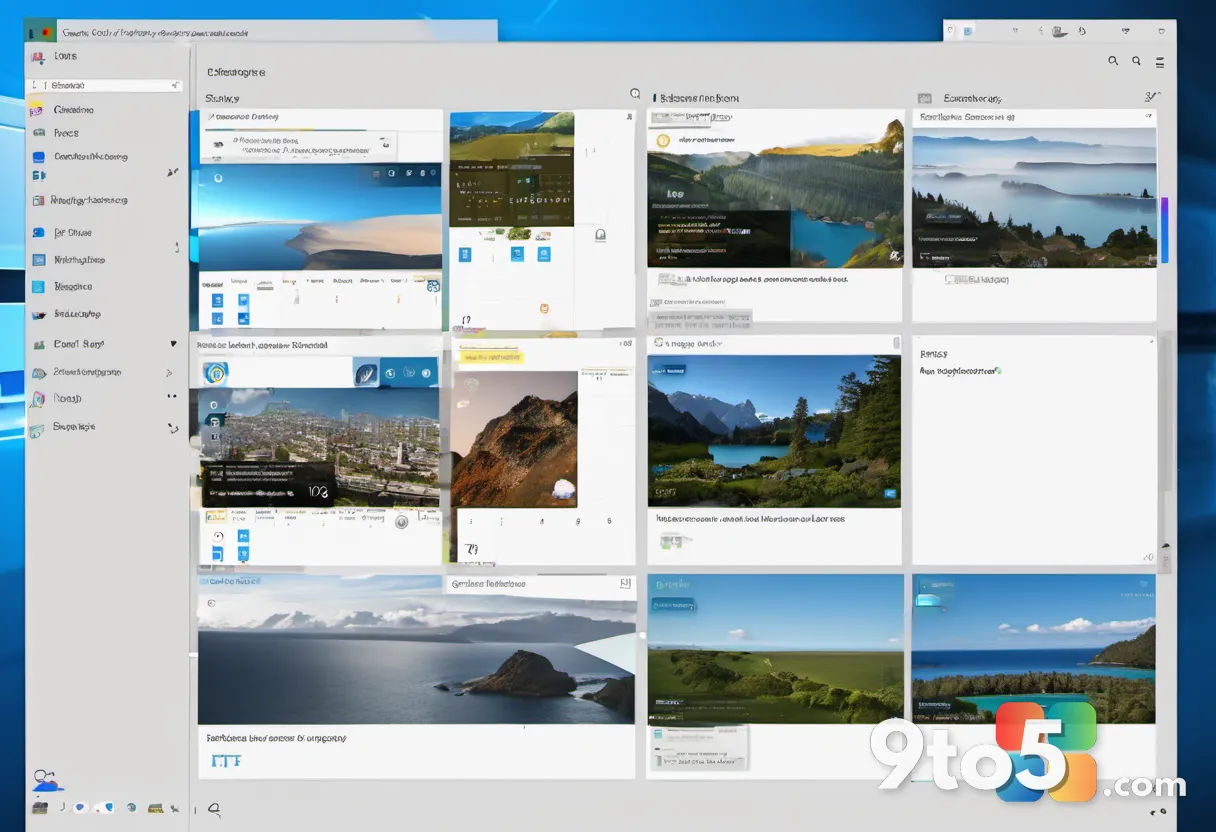Open the desert dune photo thumbnail
The image size is (1216, 832).
point(320,217)
